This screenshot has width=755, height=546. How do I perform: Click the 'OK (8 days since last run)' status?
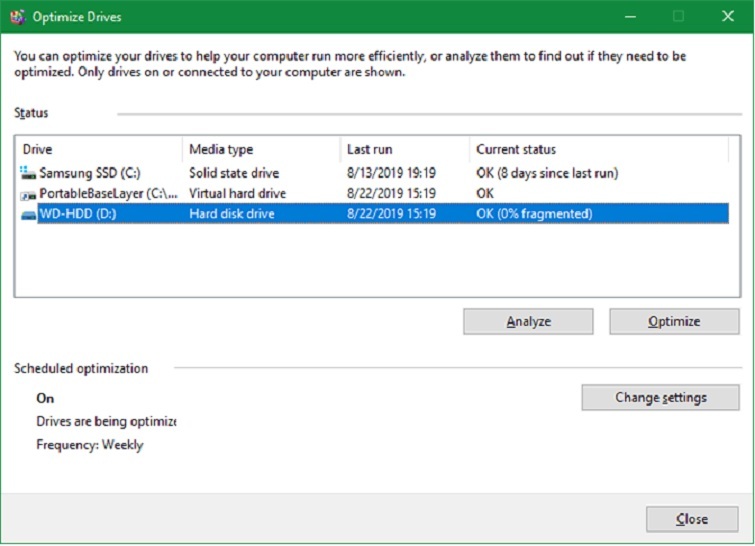click(546, 173)
